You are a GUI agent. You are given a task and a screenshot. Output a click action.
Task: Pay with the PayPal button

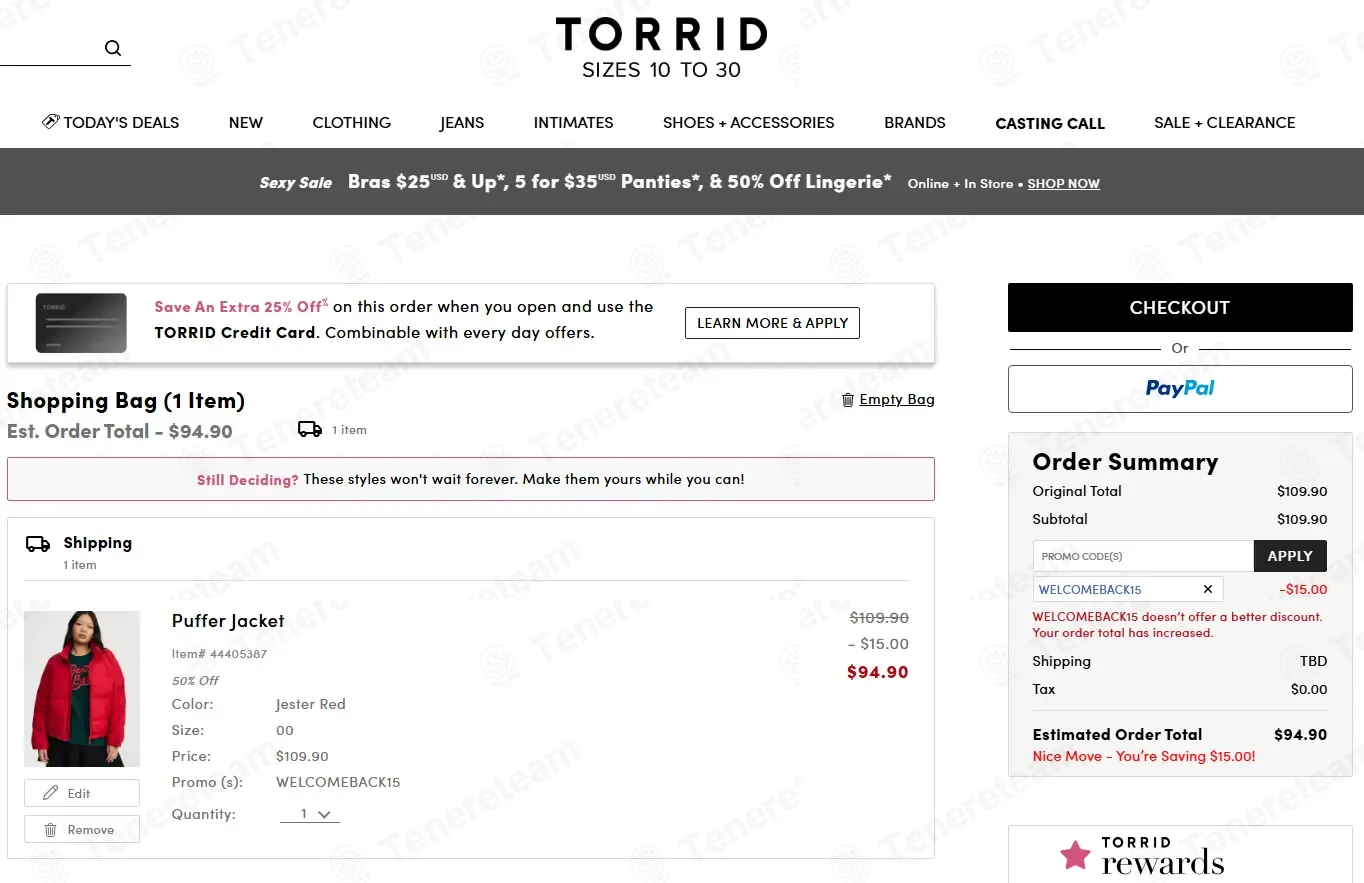click(x=1180, y=389)
